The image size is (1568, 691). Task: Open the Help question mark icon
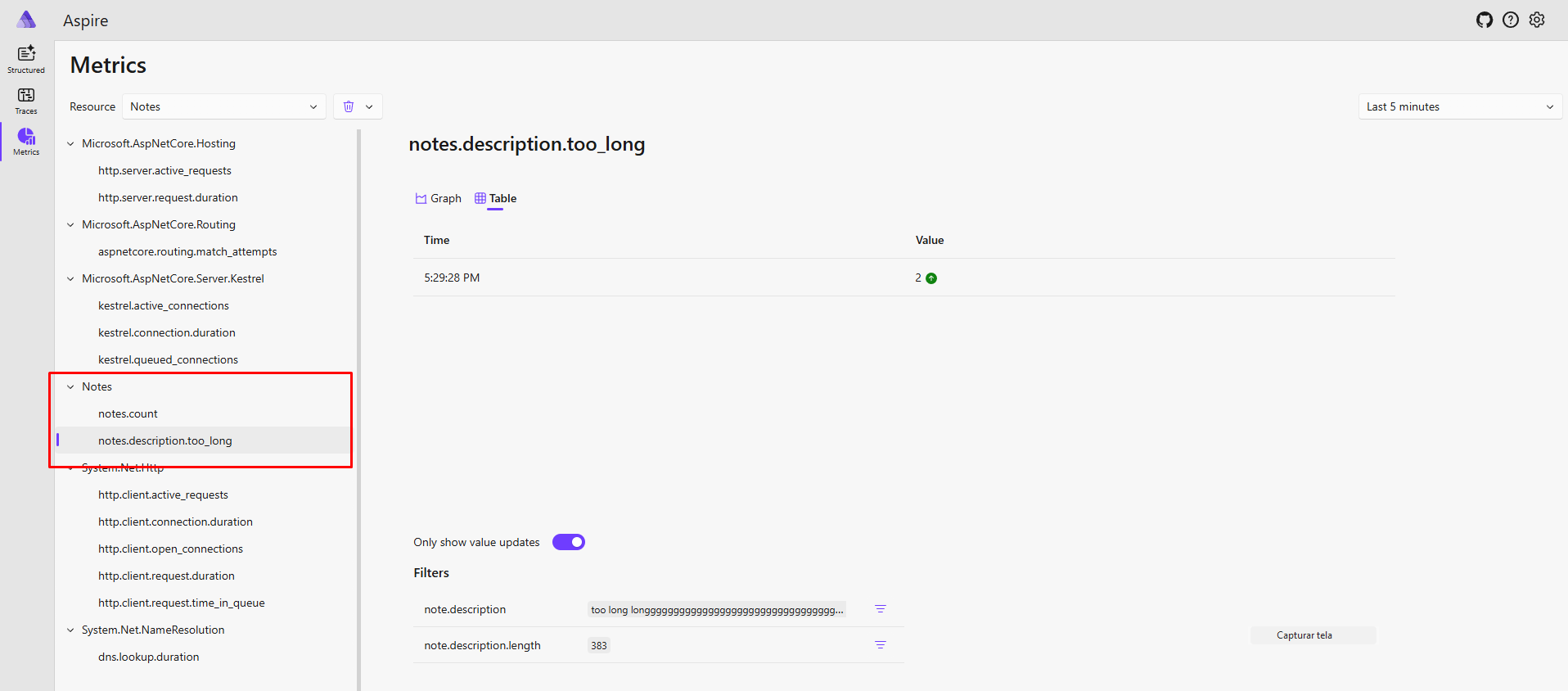(1511, 20)
